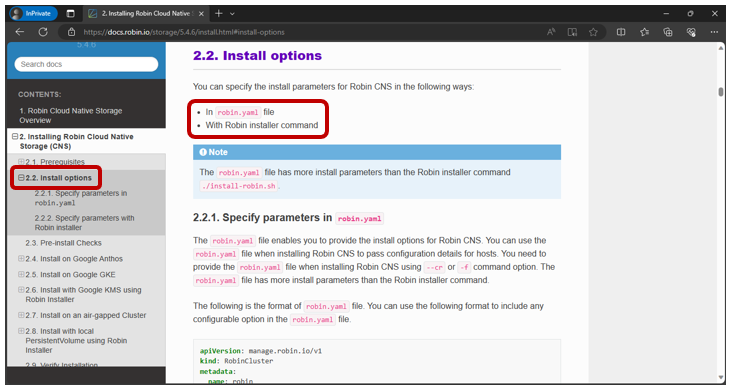Open a new tab with plus button

(x=218, y=14)
